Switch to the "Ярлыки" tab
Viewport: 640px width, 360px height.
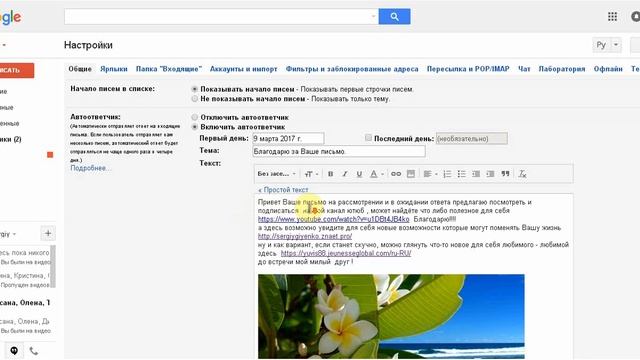114,69
